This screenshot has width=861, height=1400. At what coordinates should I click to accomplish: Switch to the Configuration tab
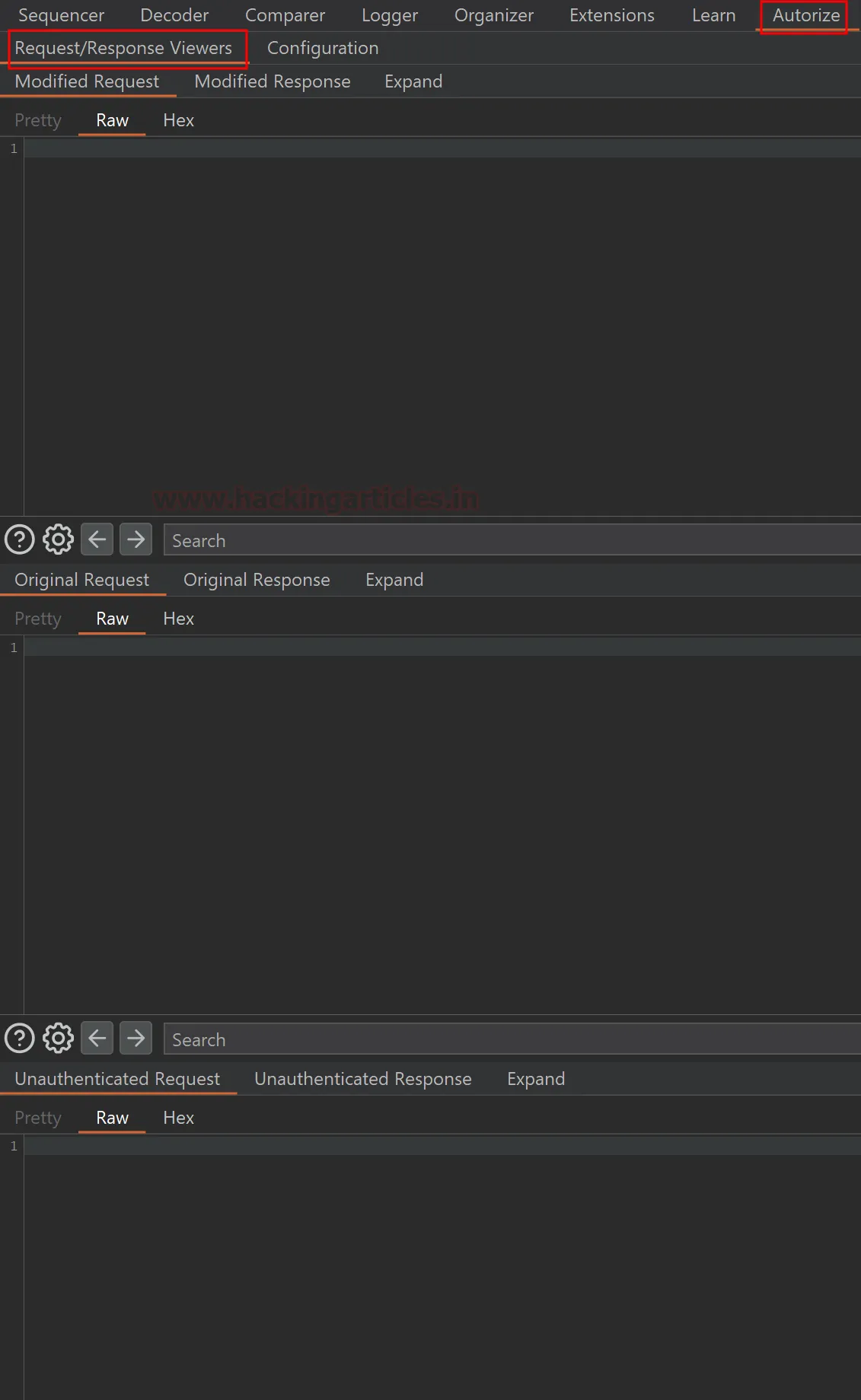(x=322, y=48)
